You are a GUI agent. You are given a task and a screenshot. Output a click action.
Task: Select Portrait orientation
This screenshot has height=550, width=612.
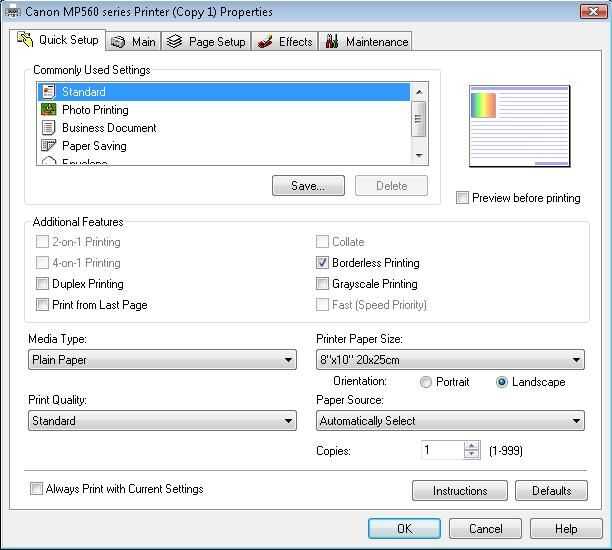425,382
